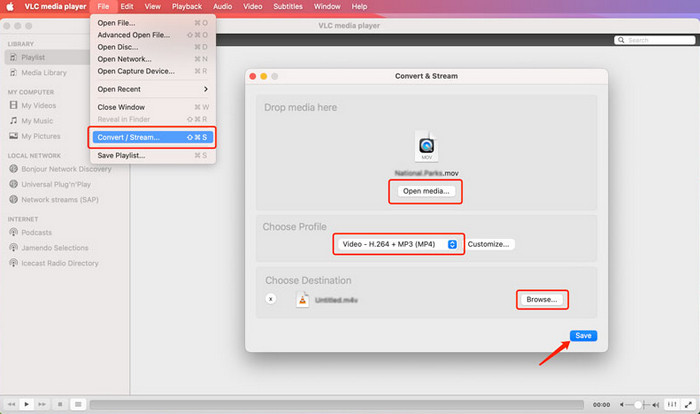This screenshot has height=414, width=700.
Task: Click the stop playback button
Action: click(61, 404)
